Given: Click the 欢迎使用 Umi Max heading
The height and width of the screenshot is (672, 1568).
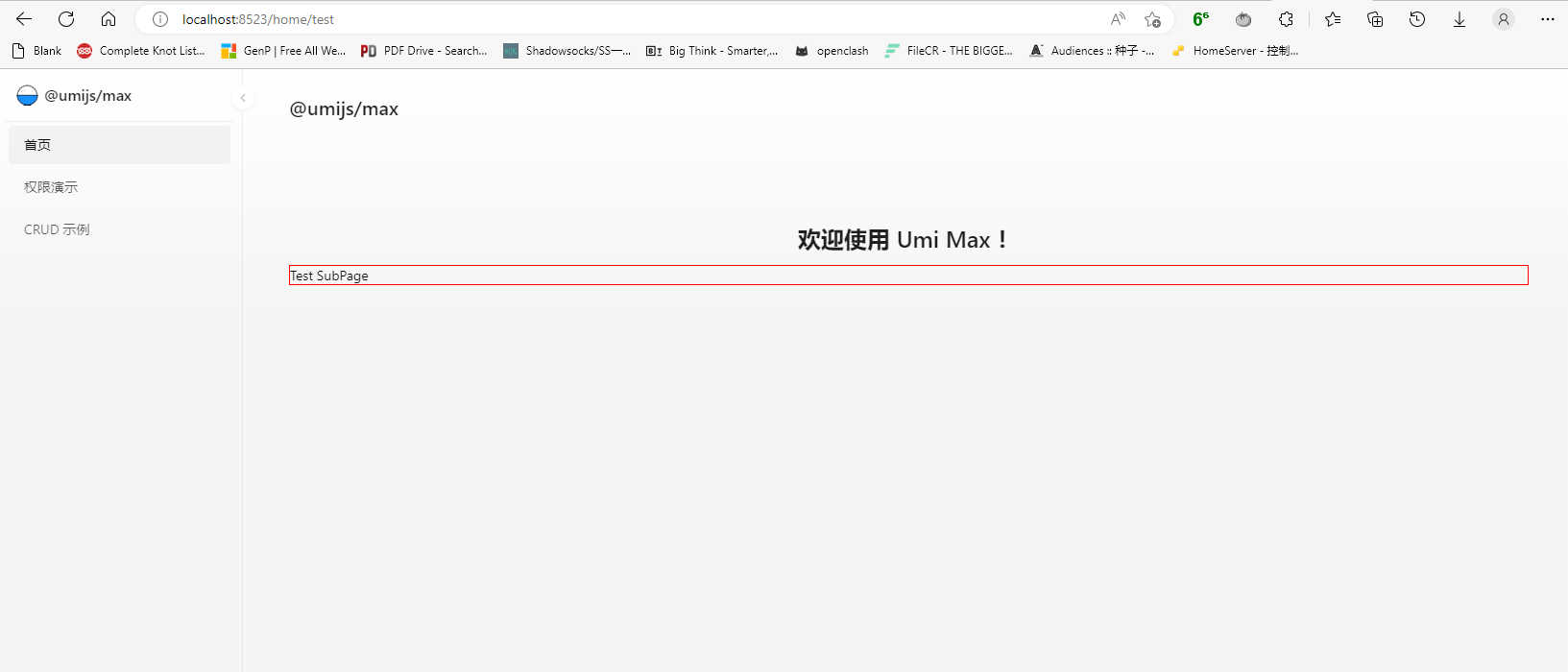Looking at the screenshot, I should [x=904, y=240].
